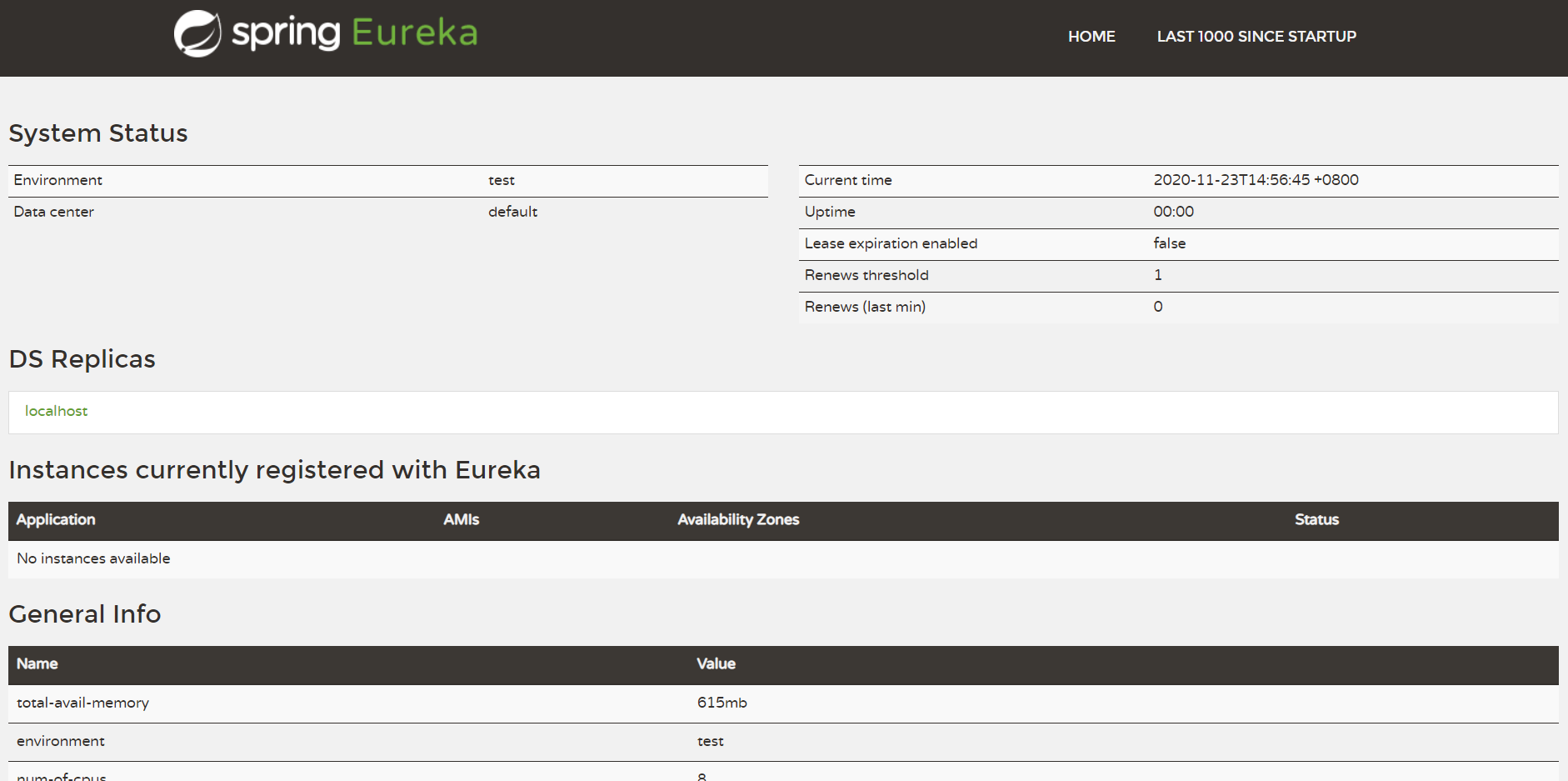Image resolution: width=1568 pixels, height=781 pixels.
Task: Click the Value column header in General Info
Action: coord(717,663)
